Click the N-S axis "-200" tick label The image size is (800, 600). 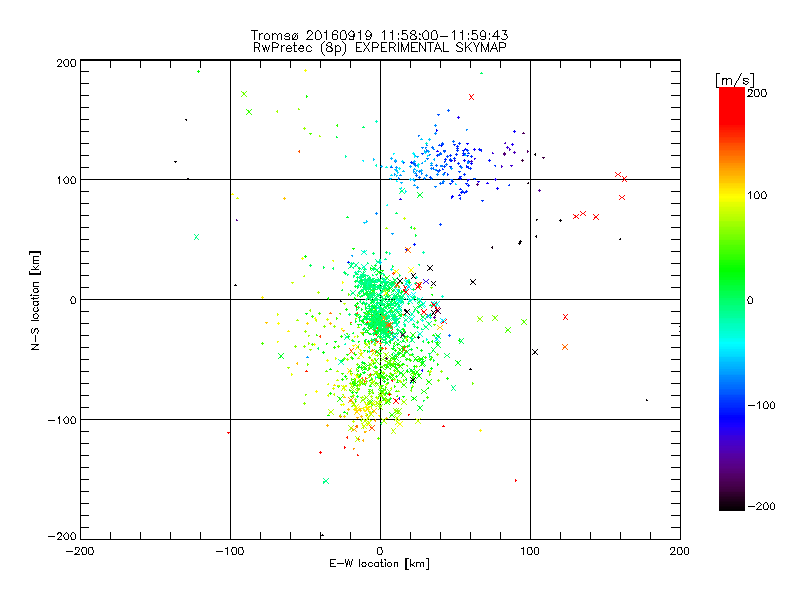coord(62,536)
